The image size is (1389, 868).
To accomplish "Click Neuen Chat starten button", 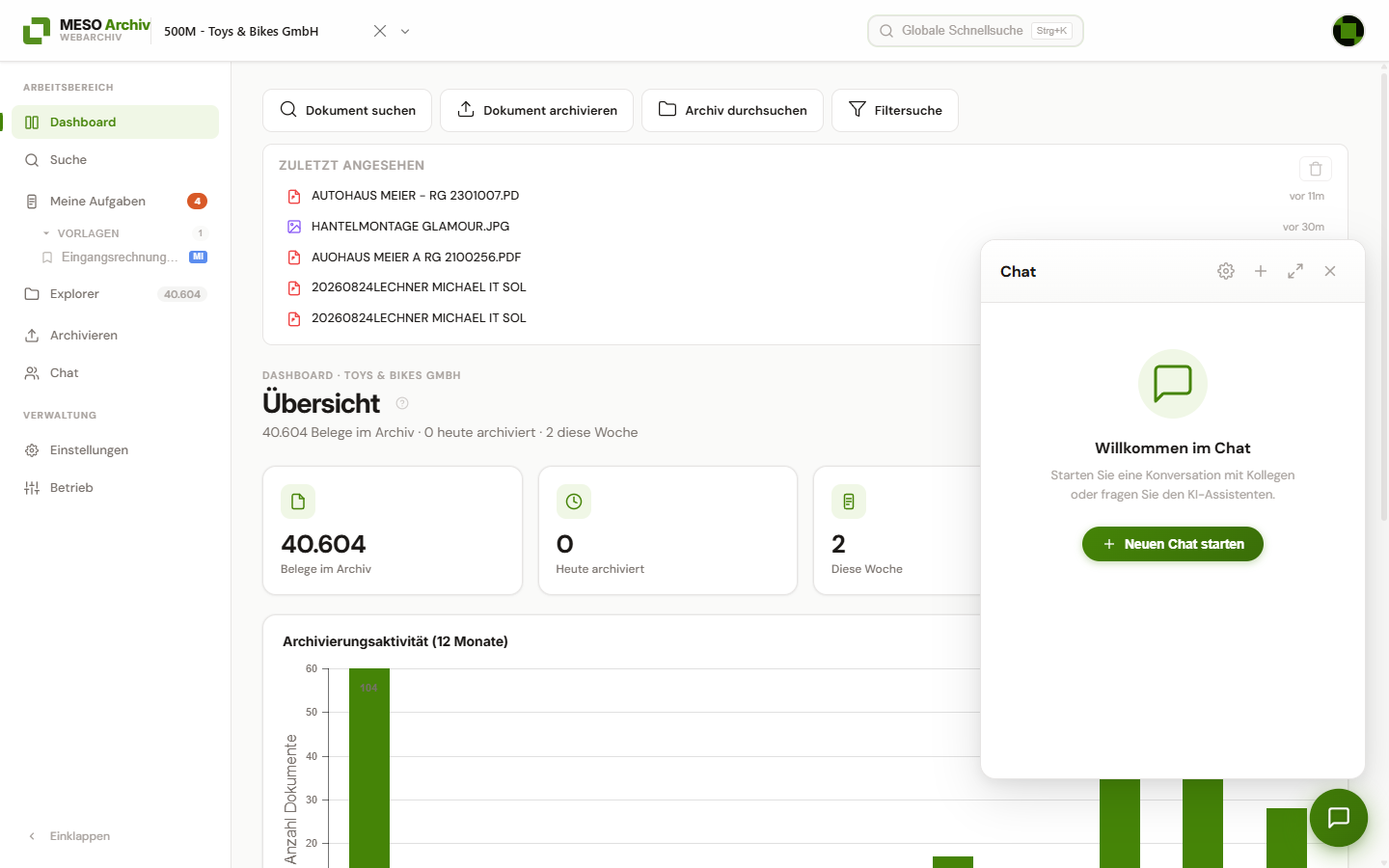I will 1173,544.
